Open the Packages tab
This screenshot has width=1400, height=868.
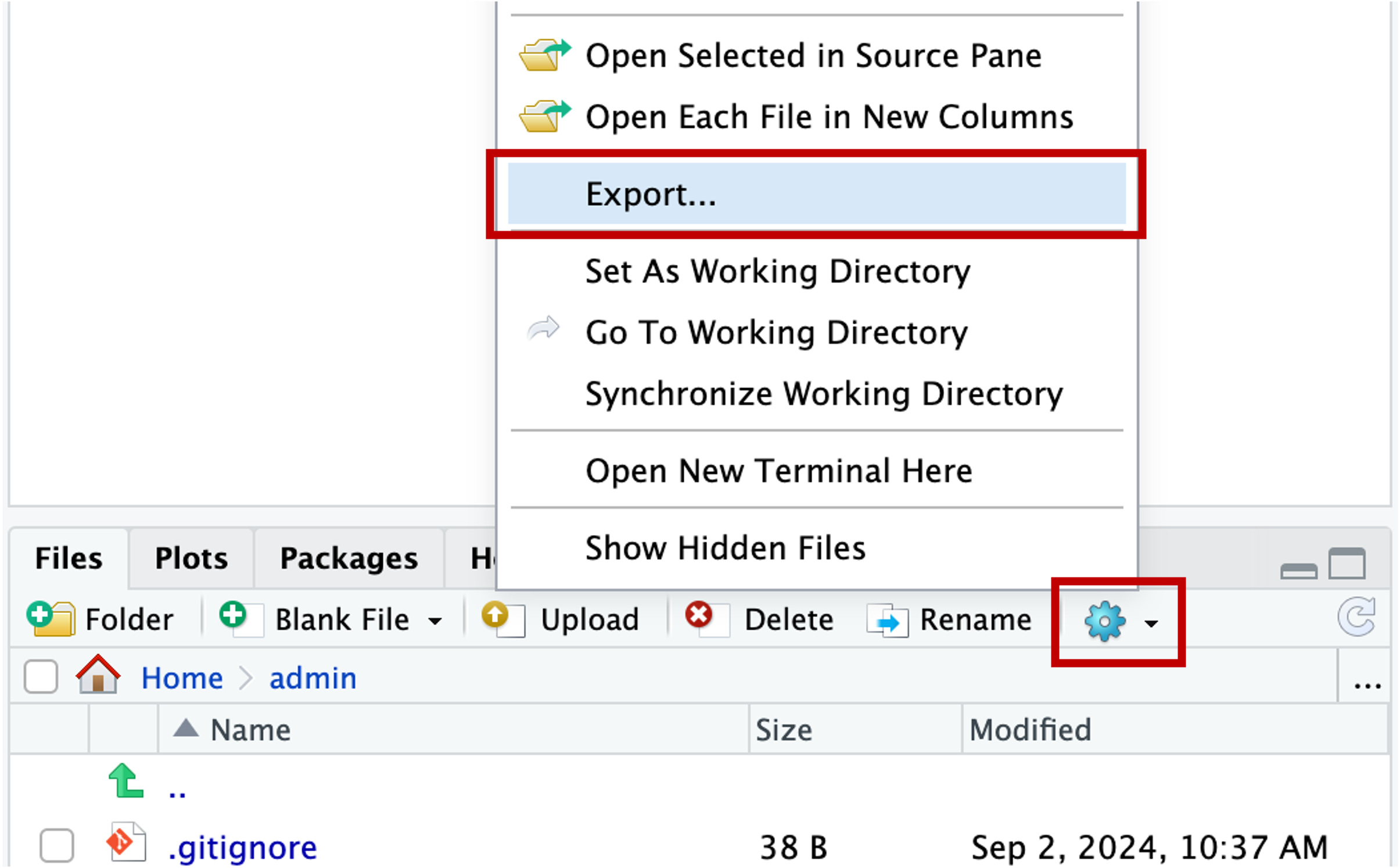coord(349,558)
